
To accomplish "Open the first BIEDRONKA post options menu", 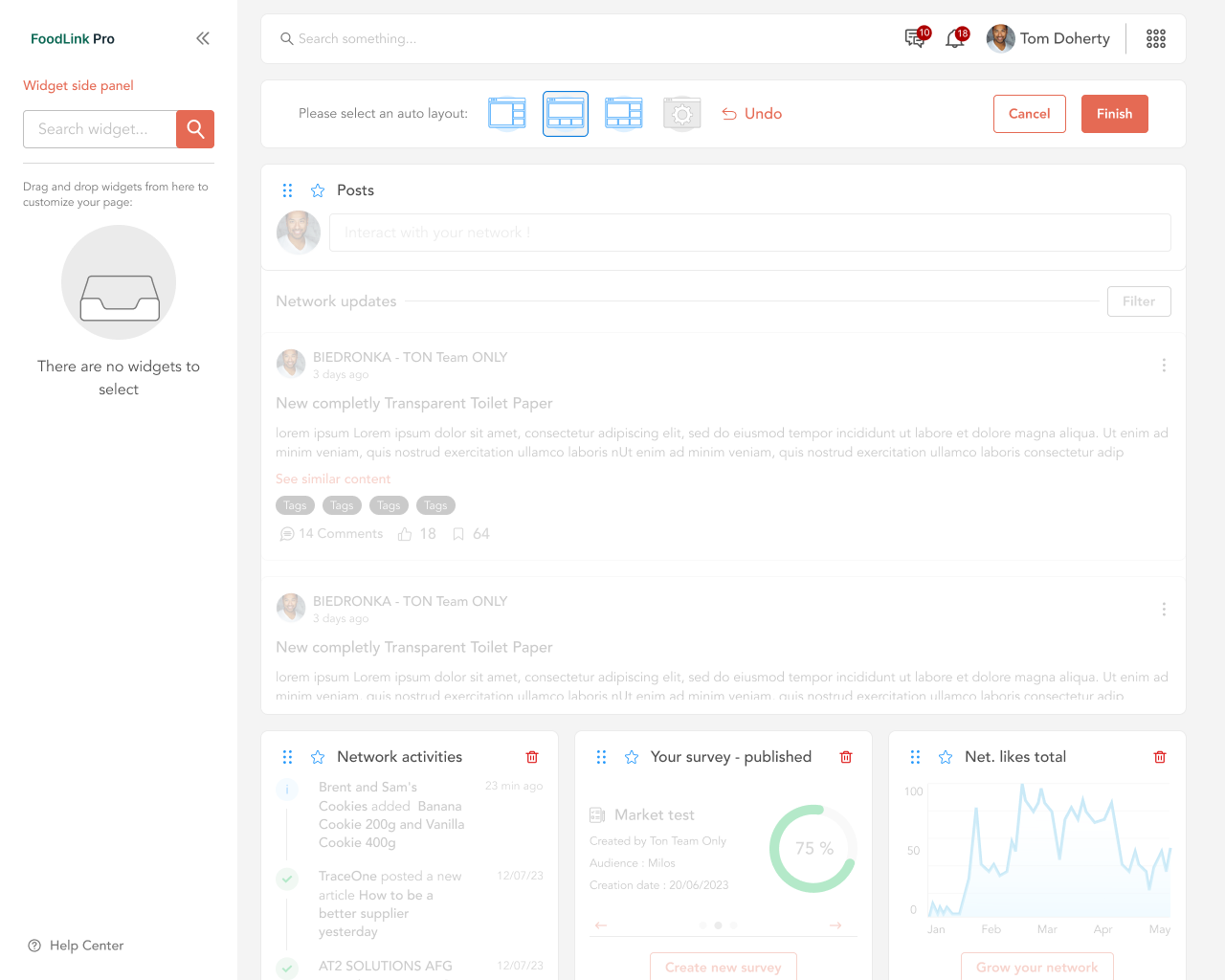I will click(x=1164, y=366).
